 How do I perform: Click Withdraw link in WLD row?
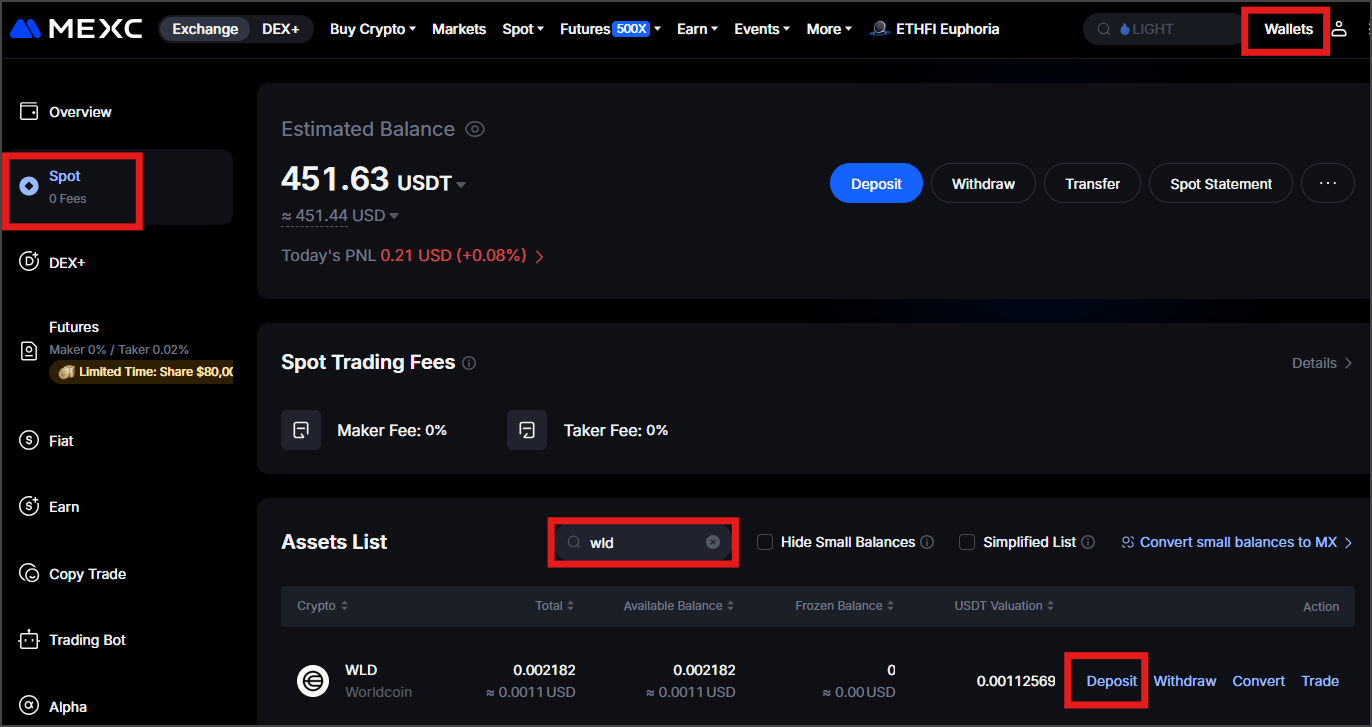(1185, 681)
